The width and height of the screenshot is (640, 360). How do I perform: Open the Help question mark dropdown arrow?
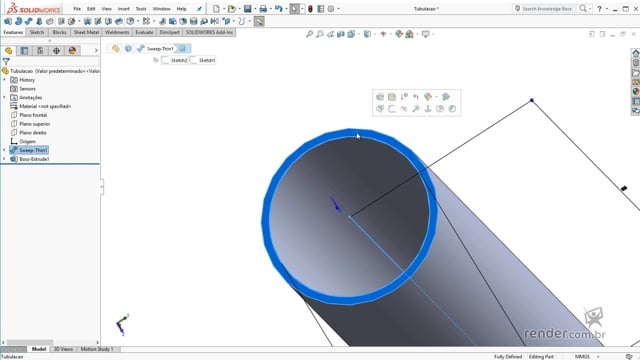coord(607,9)
